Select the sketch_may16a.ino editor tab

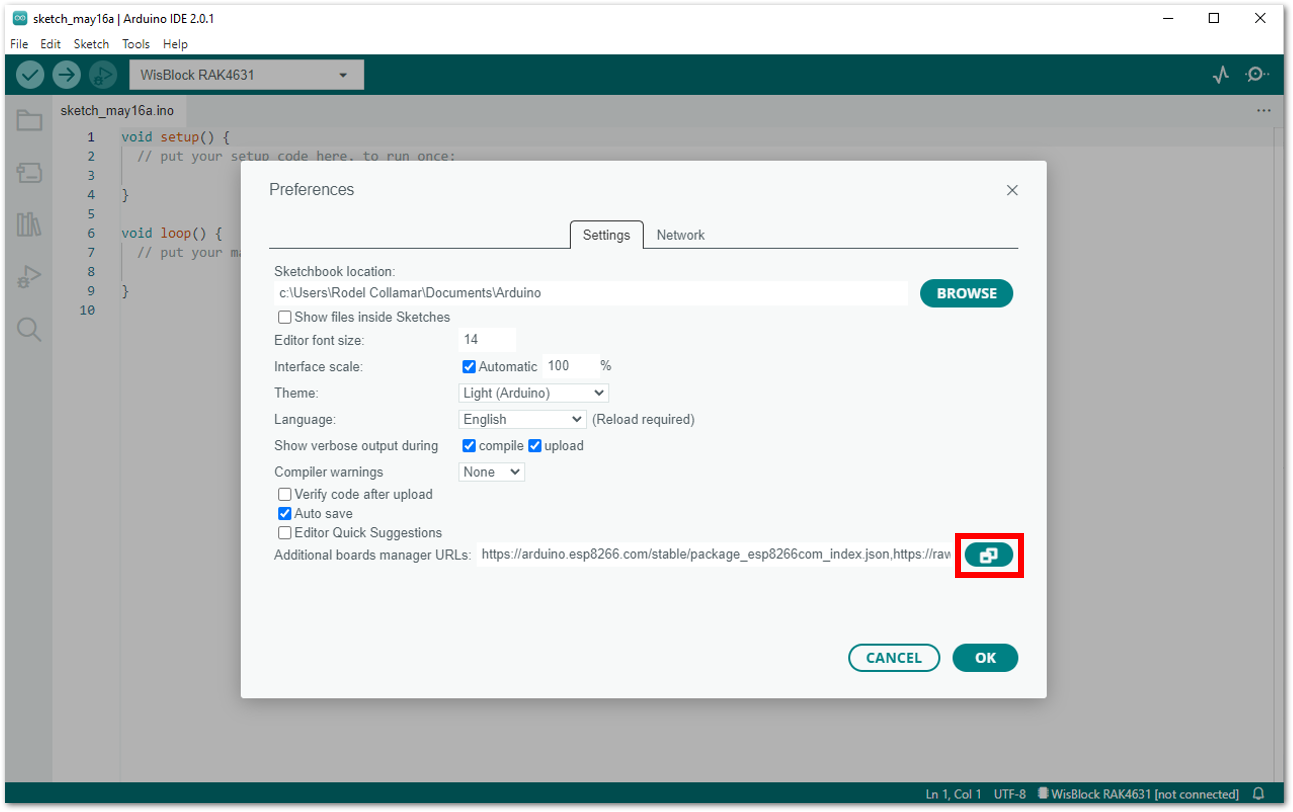coord(117,111)
